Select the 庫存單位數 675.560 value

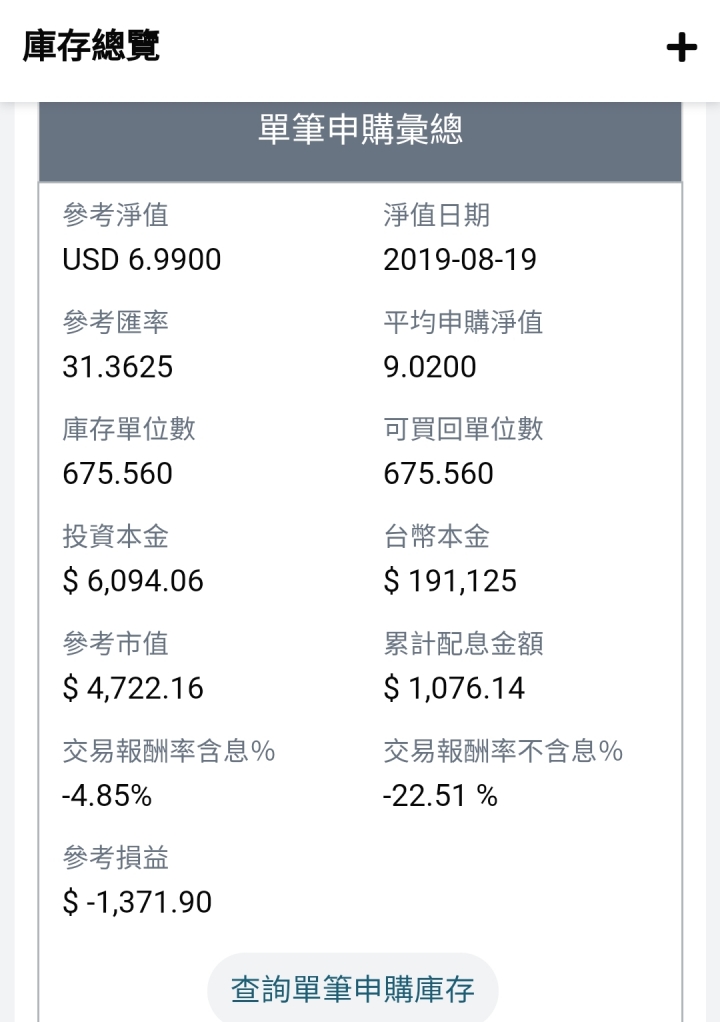[118, 474]
